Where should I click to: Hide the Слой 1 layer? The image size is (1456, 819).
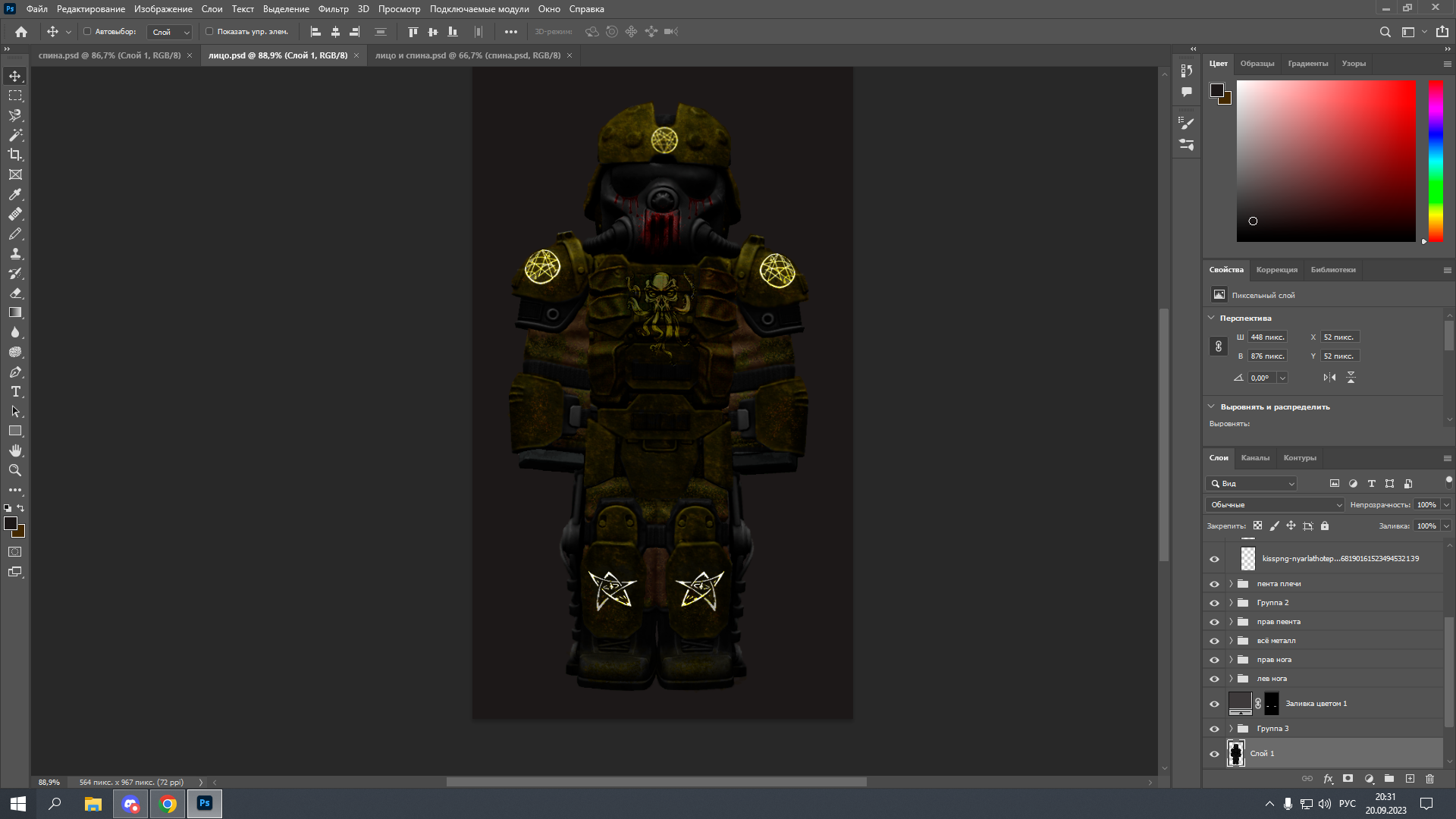tap(1214, 754)
